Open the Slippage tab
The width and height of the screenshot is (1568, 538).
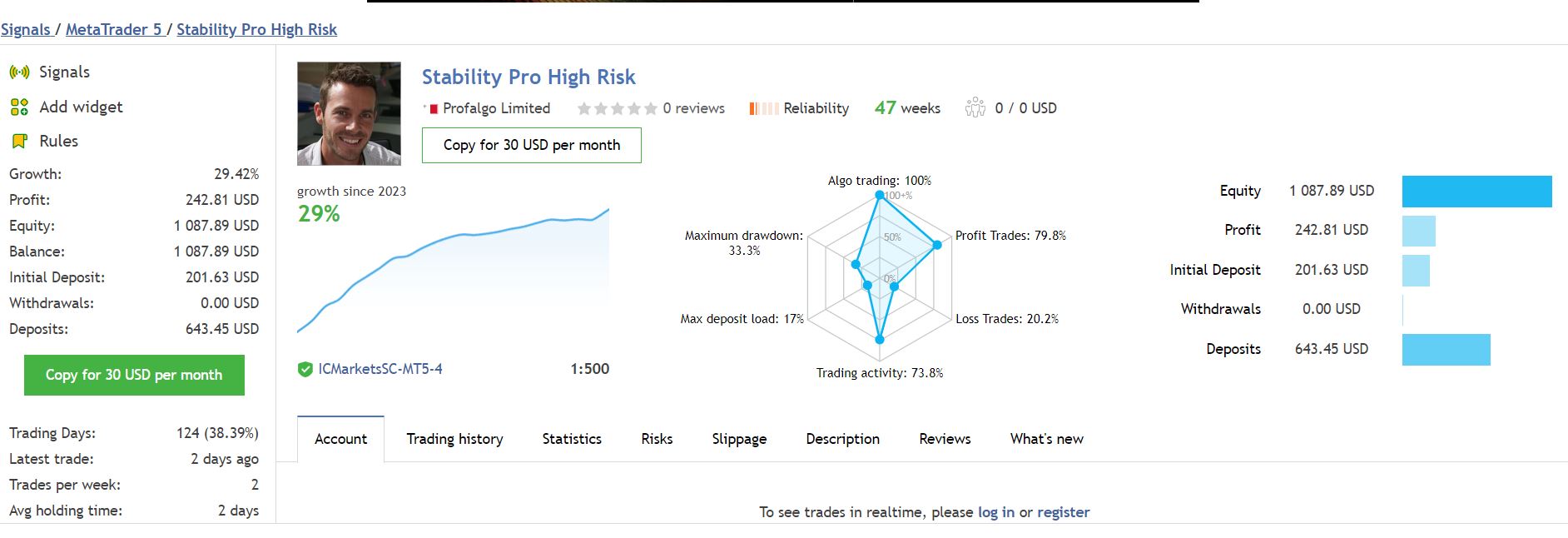coord(738,439)
